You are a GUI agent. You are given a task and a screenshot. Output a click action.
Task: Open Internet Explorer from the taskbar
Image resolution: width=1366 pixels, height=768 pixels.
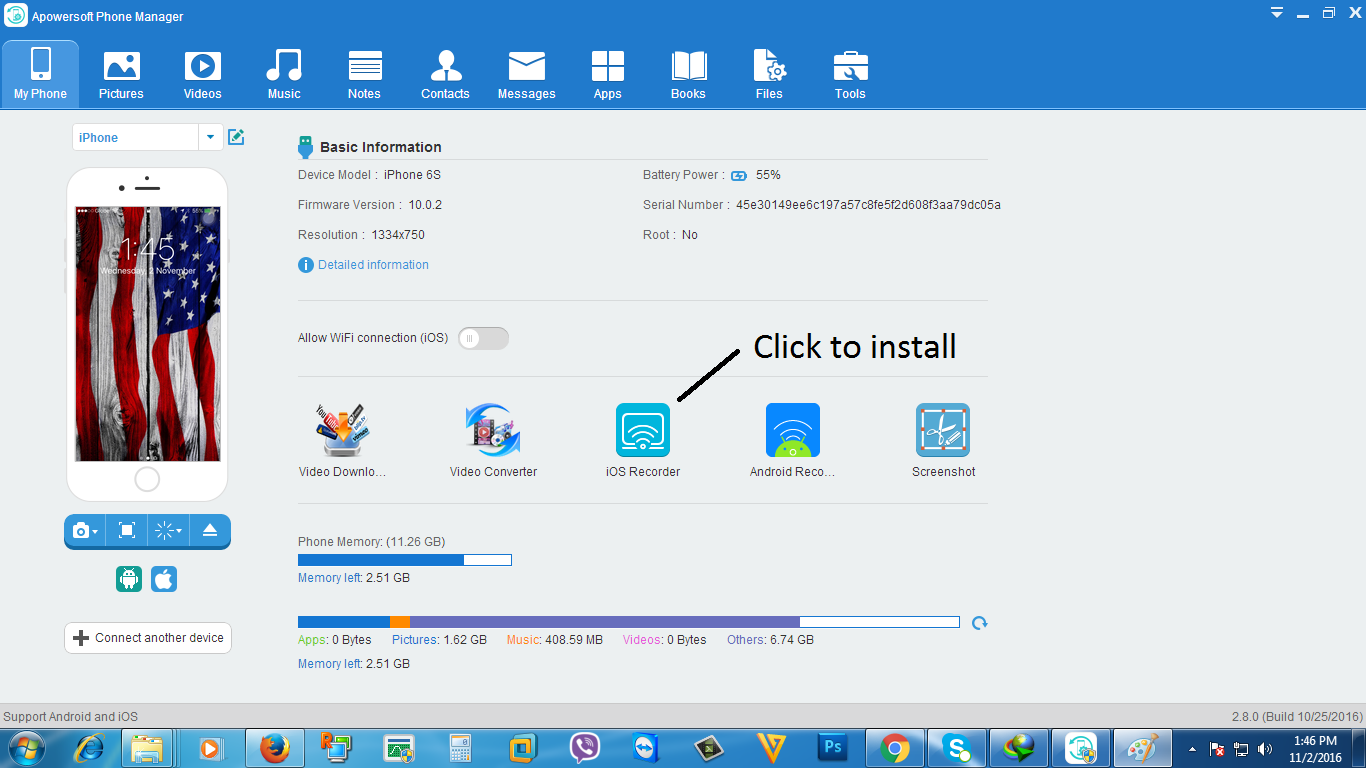tap(89, 748)
